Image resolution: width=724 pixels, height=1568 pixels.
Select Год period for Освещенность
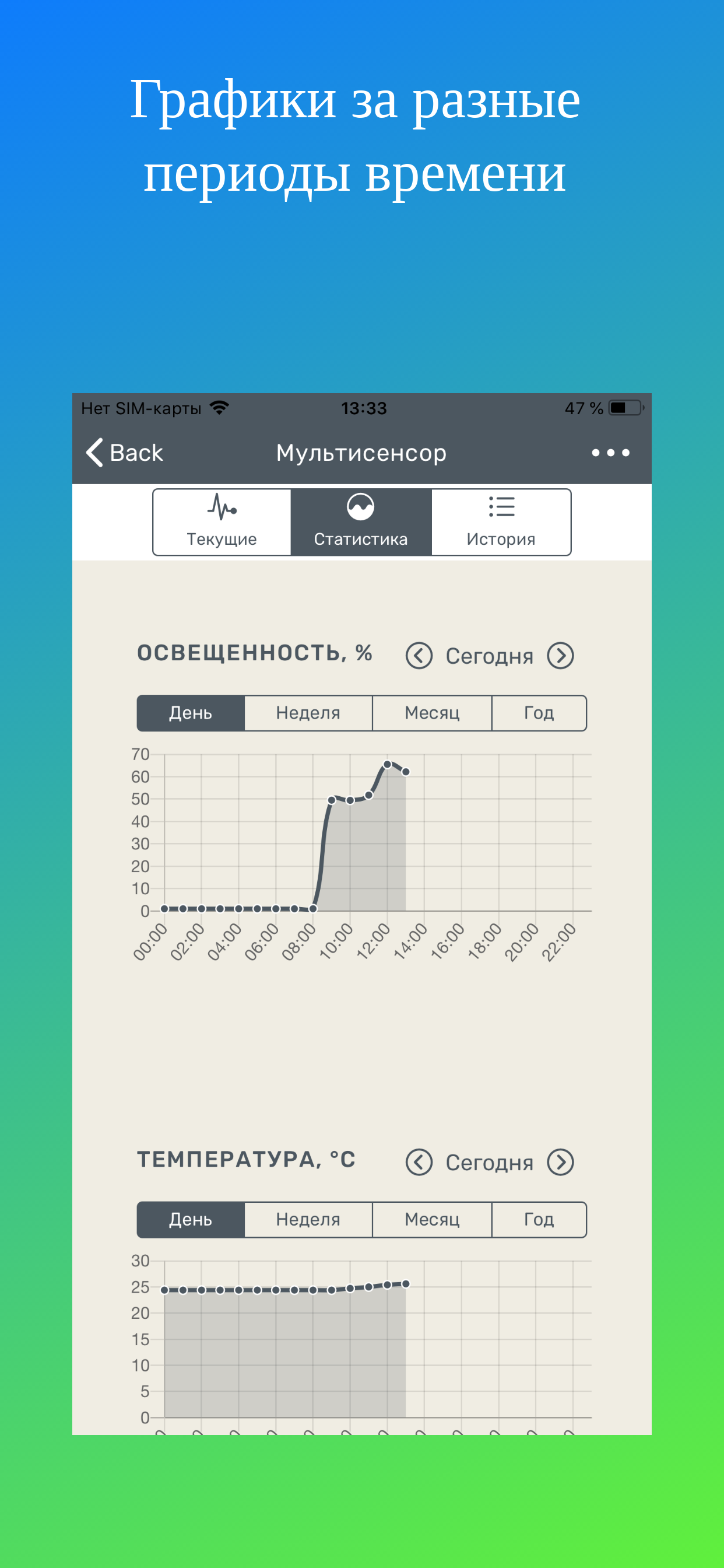click(539, 713)
